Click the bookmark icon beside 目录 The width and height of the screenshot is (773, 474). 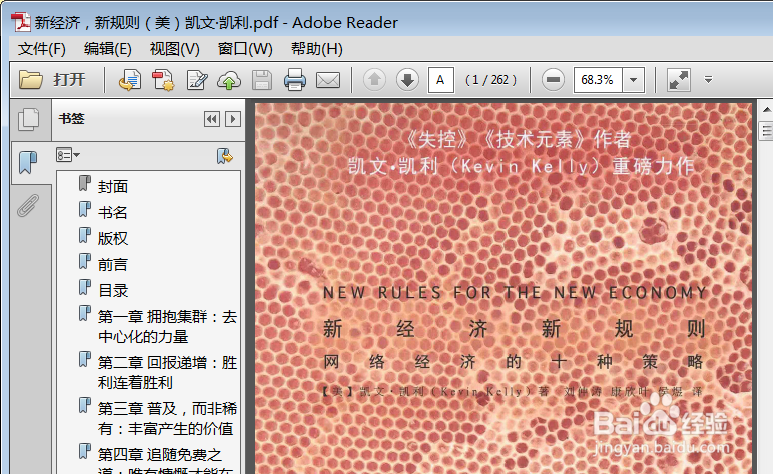(x=85, y=287)
